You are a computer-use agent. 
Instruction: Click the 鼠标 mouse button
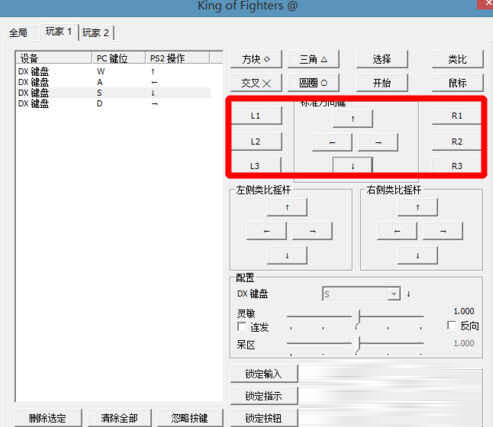click(x=457, y=83)
